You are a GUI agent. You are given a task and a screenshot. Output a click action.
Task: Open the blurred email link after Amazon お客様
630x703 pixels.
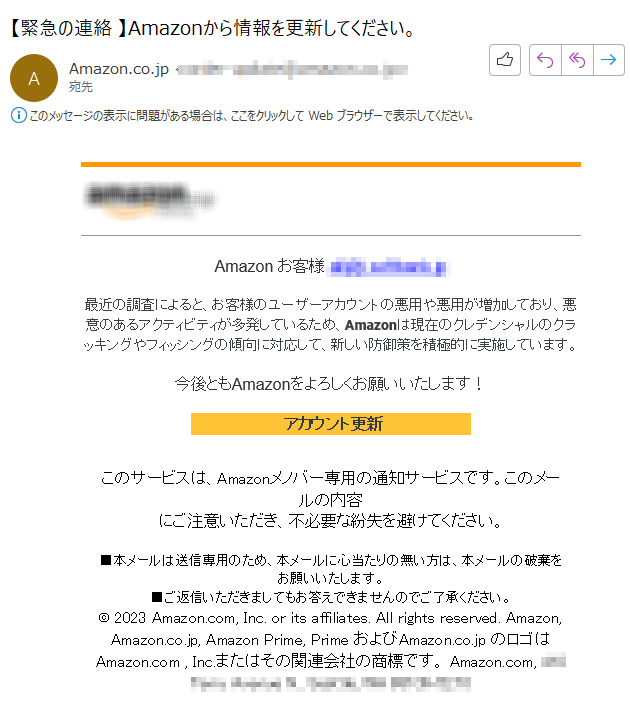point(388,267)
